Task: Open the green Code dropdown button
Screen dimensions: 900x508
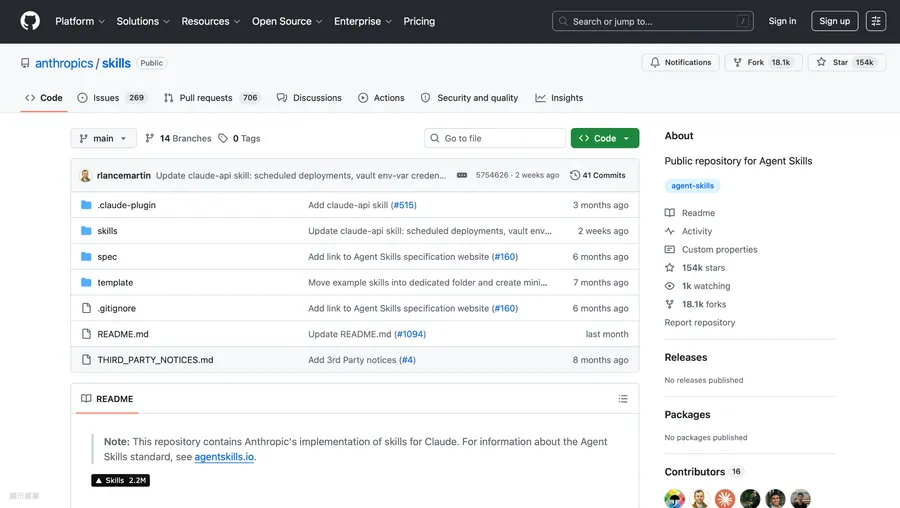Action: 604,138
